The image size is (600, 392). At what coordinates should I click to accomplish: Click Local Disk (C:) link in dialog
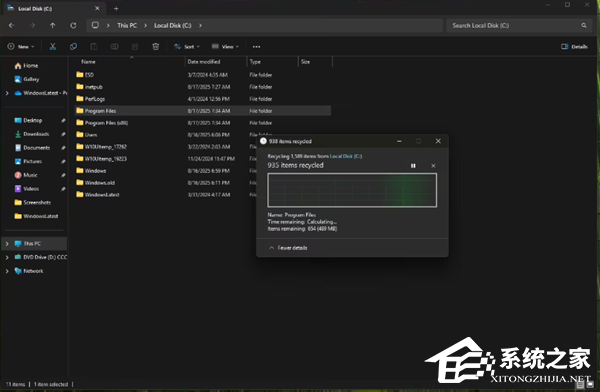(x=346, y=156)
